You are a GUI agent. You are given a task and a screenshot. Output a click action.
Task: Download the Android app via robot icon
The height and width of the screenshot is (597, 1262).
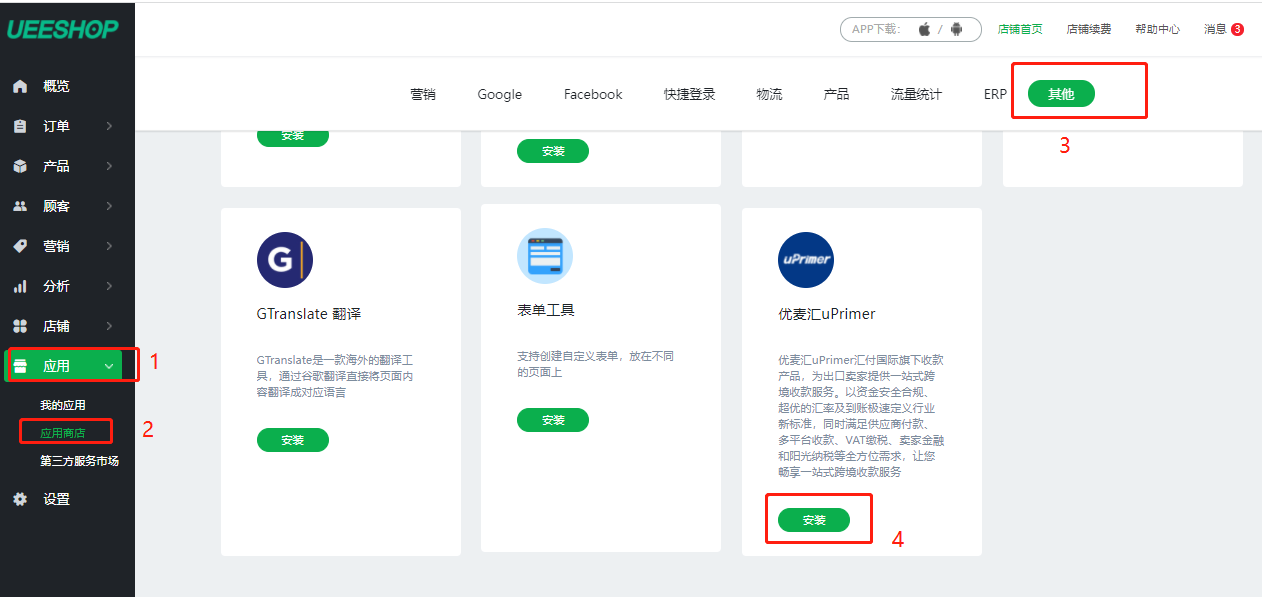pyautogui.click(x=957, y=29)
